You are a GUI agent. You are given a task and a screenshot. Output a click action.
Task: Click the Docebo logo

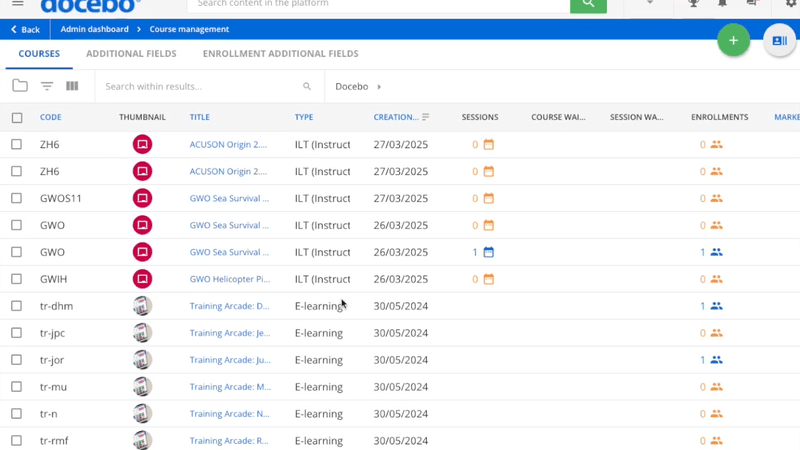(90, 5)
